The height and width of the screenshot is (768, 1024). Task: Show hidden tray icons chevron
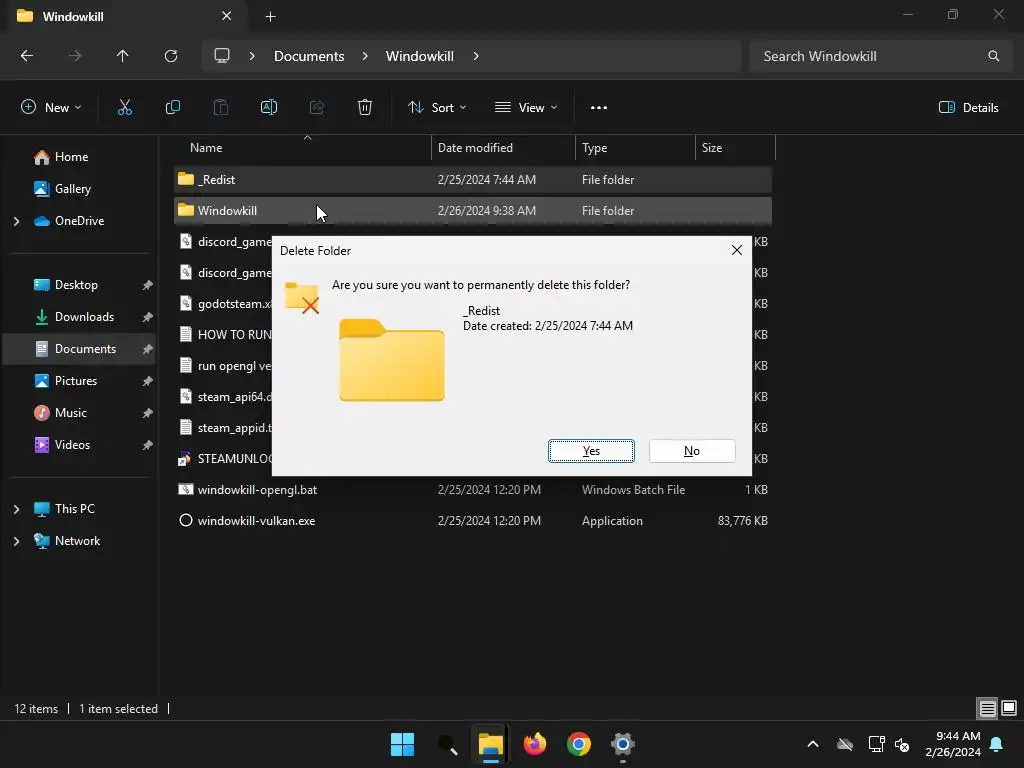(813, 744)
